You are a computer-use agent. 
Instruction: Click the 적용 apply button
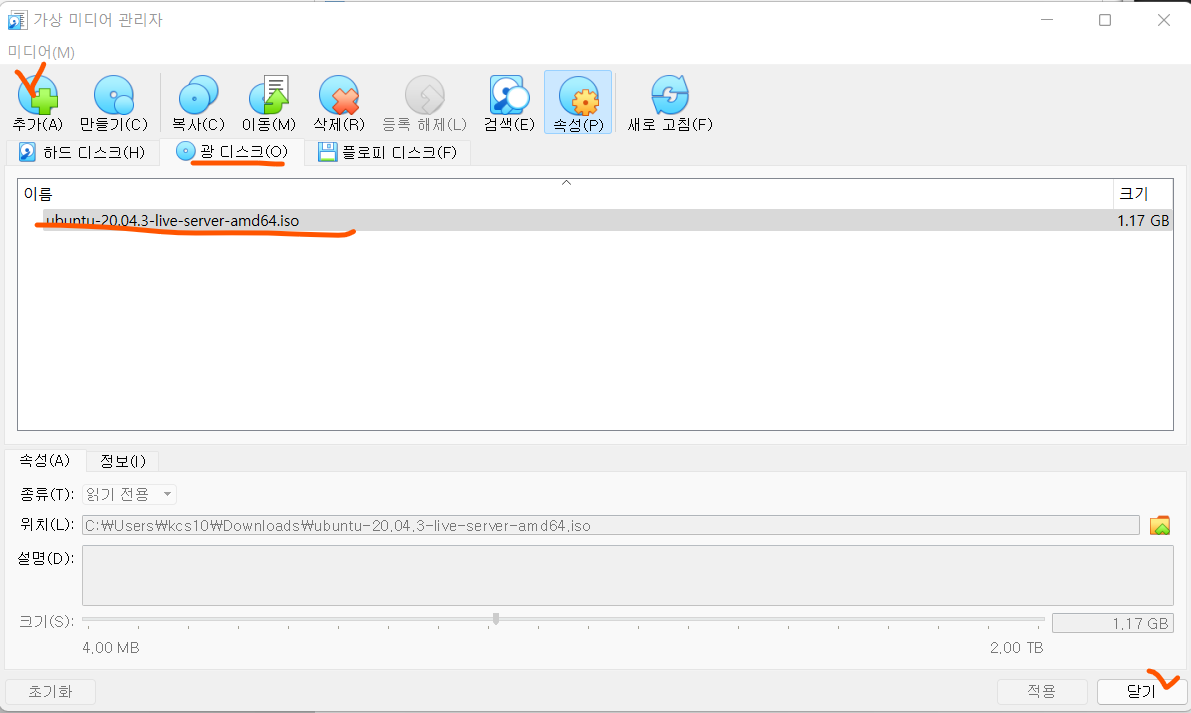pos(1041,691)
